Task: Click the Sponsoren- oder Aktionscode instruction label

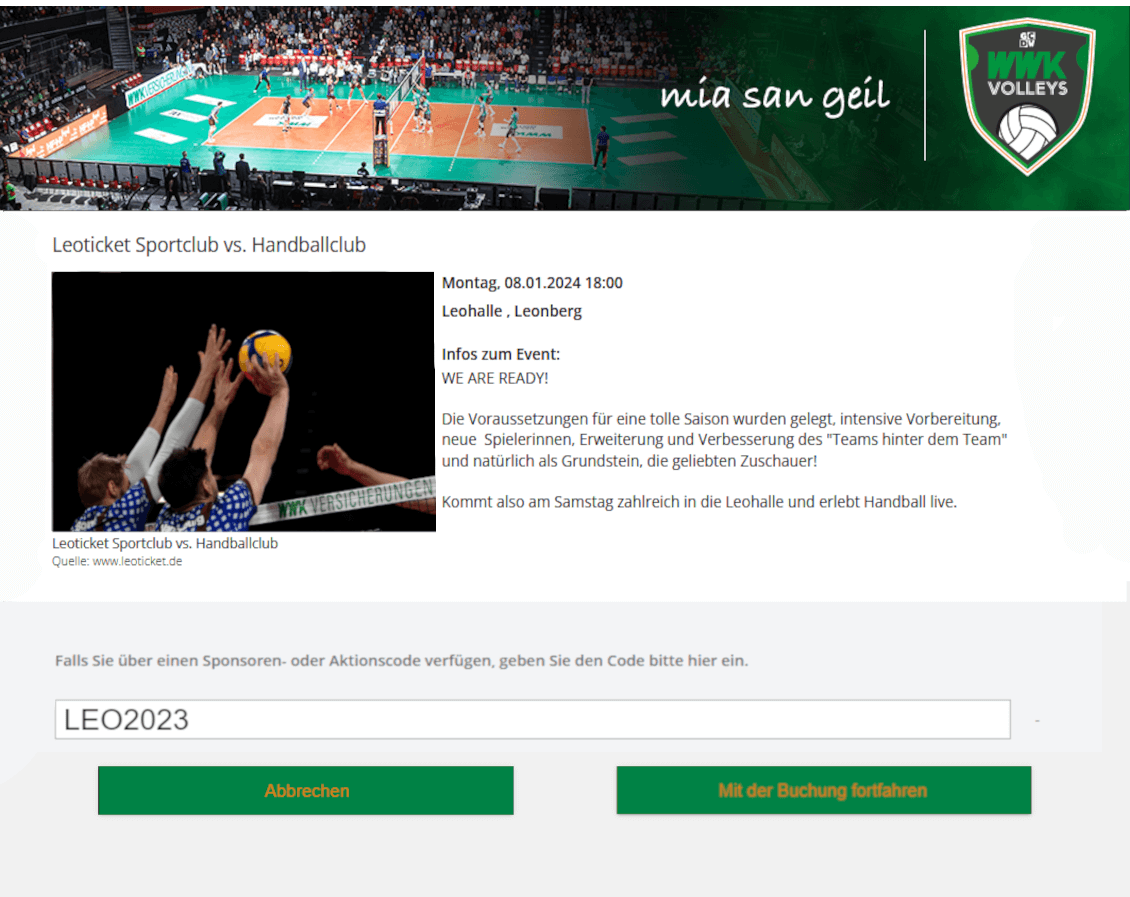Action: [x=401, y=661]
